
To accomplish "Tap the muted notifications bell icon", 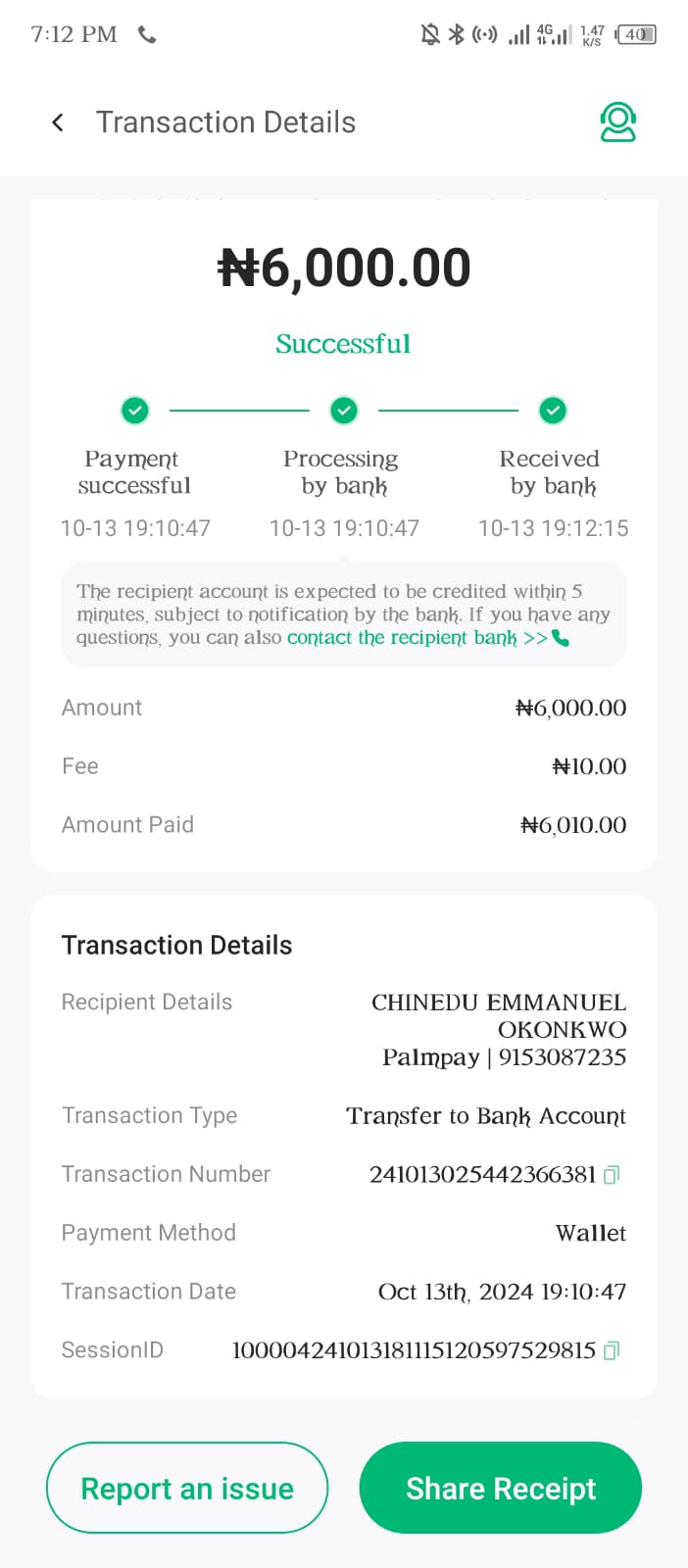I will click(429, 35).
